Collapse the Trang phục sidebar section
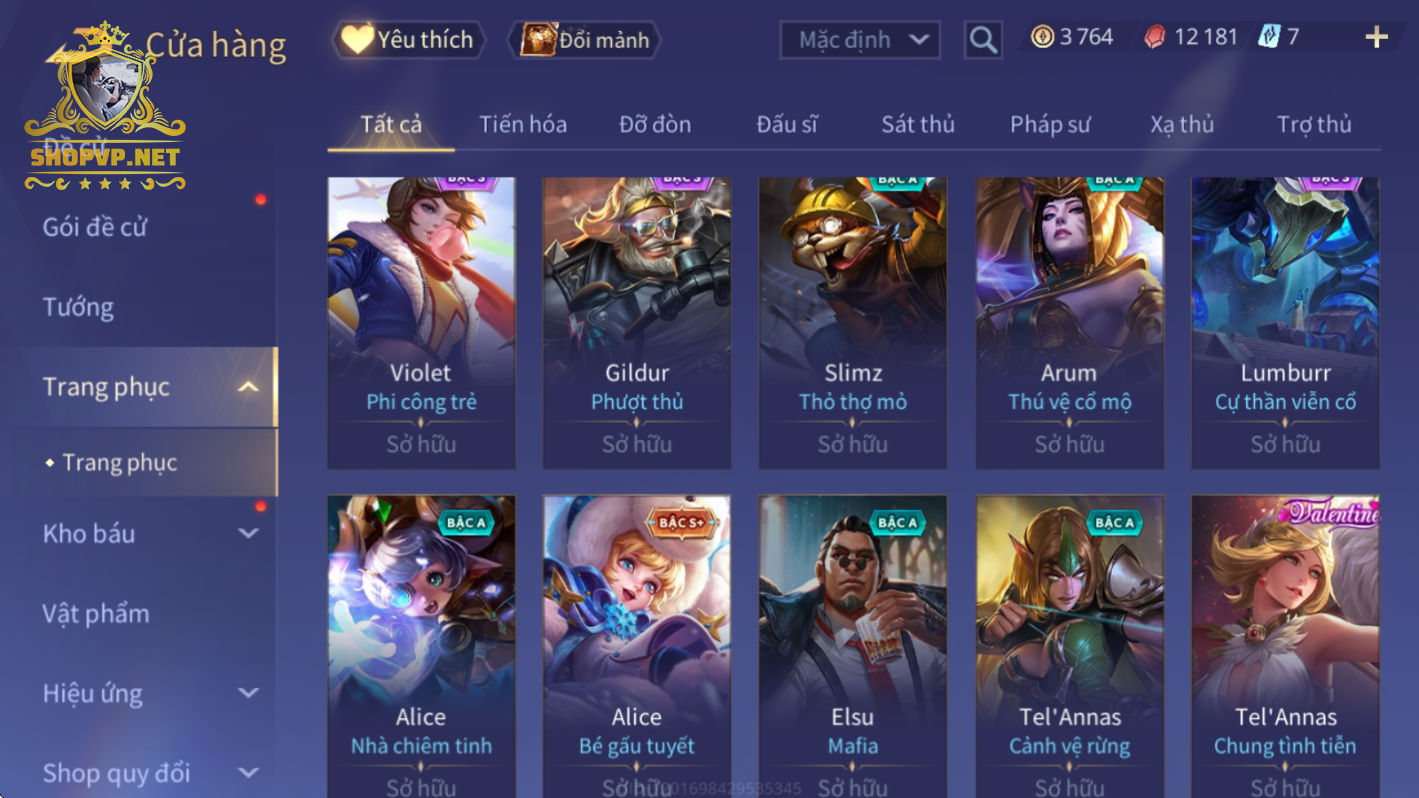Screen dimensions: 1419x798 point(249,387)
